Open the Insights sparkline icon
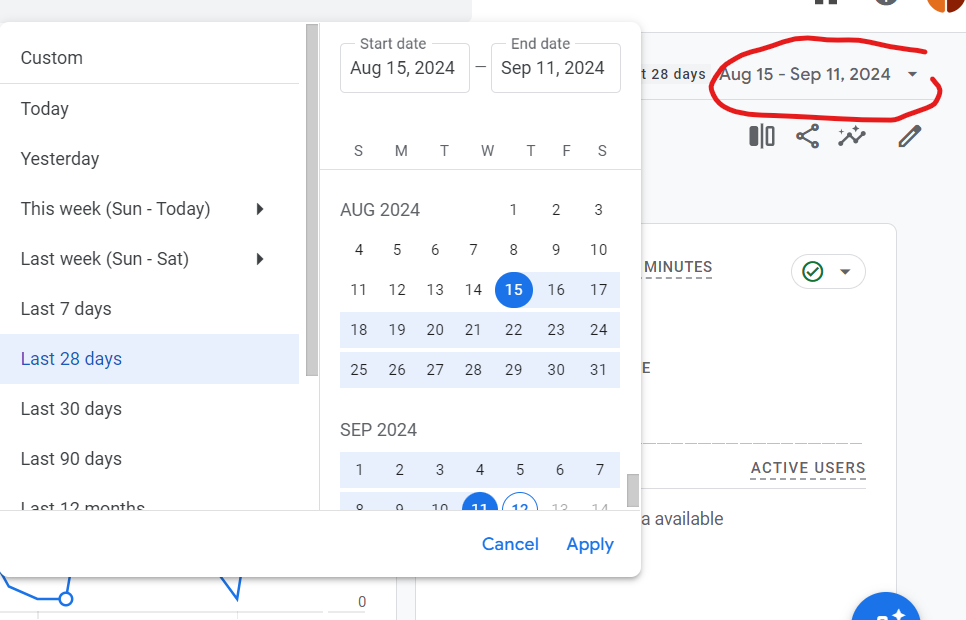The image size is (966, 620). pos(852,136)
